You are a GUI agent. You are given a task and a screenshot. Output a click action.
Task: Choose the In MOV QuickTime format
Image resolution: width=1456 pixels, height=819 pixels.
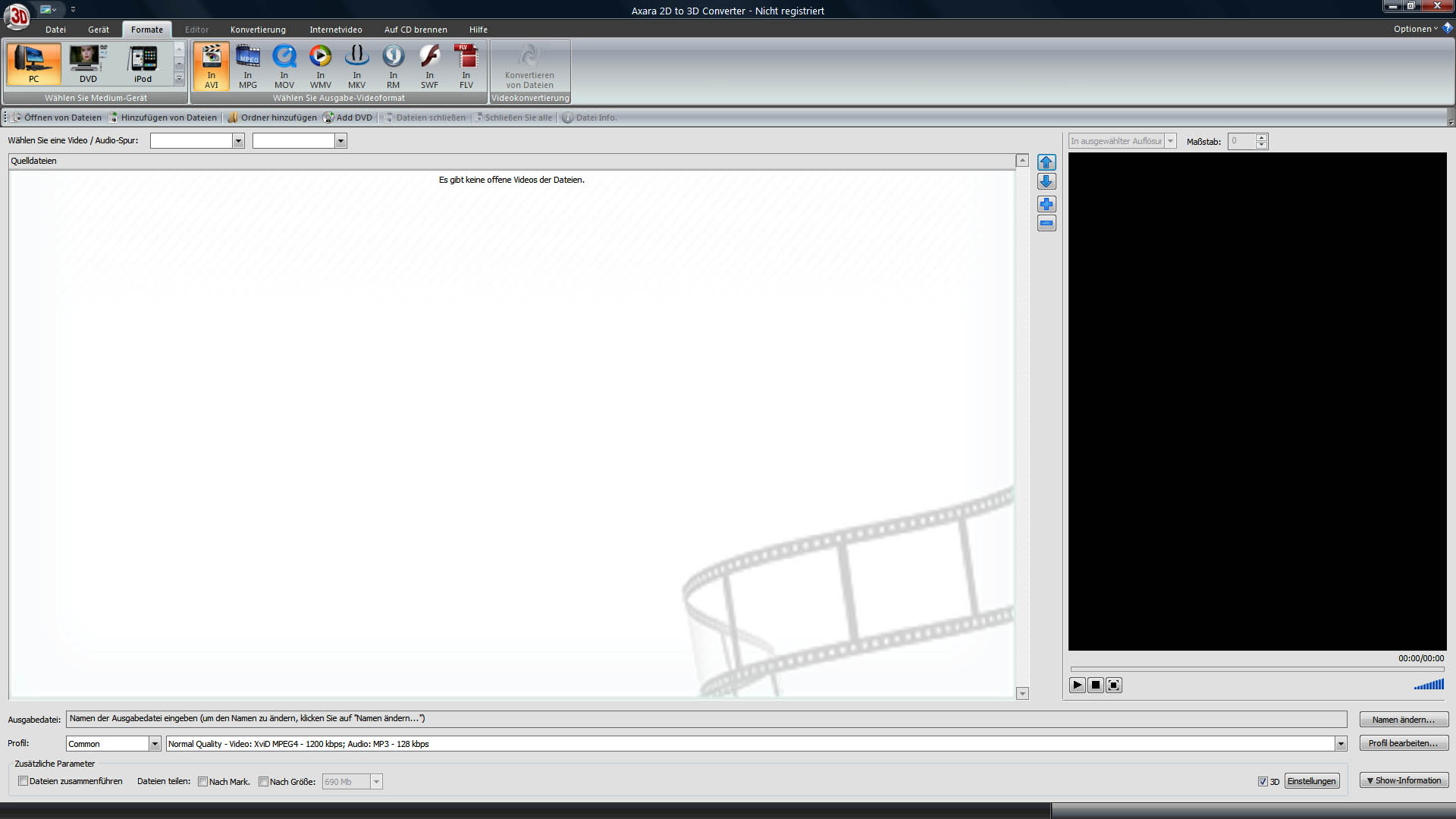click(x=284, y=67)
